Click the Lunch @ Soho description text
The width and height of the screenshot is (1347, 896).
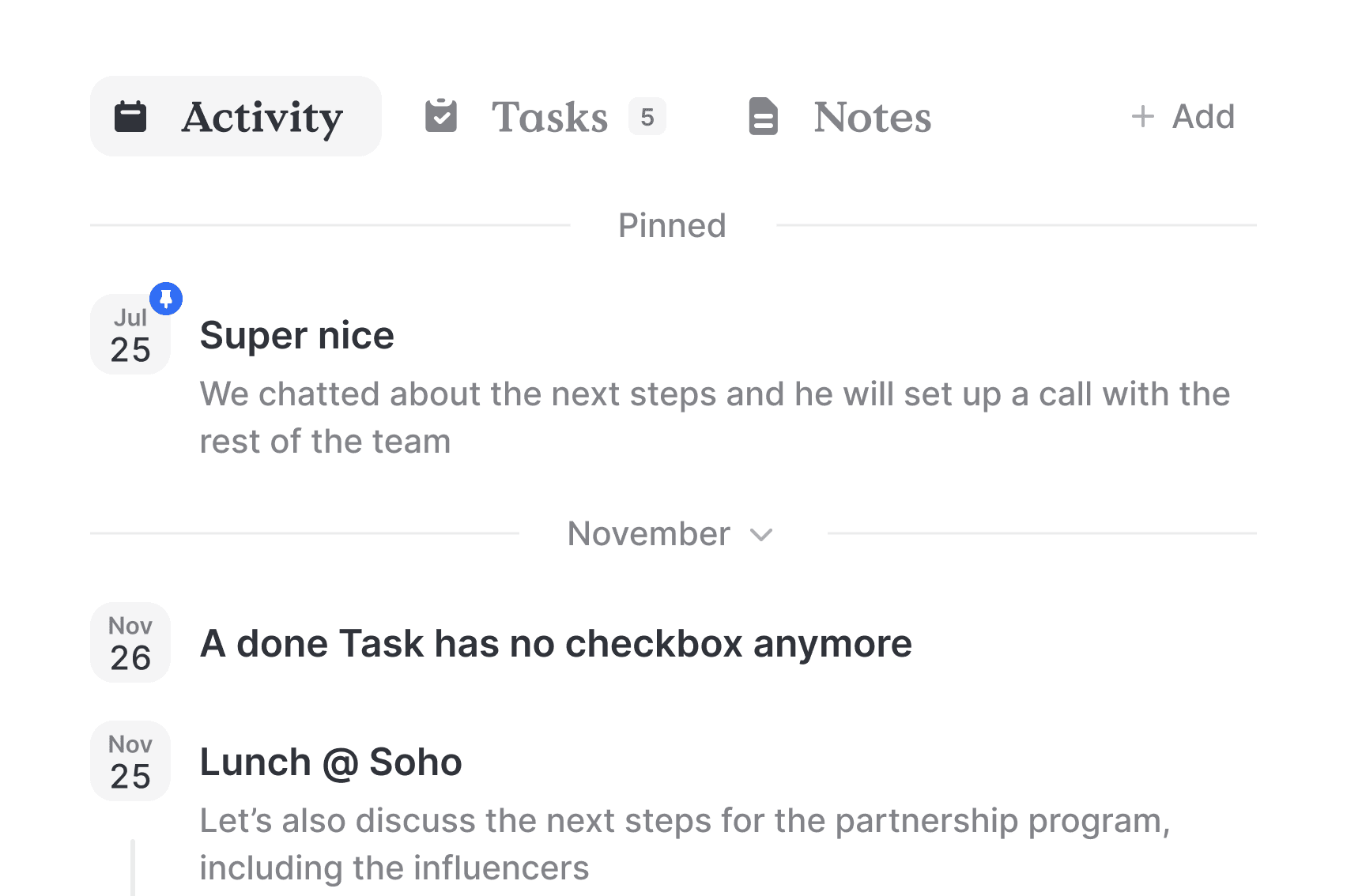point(685,844)
